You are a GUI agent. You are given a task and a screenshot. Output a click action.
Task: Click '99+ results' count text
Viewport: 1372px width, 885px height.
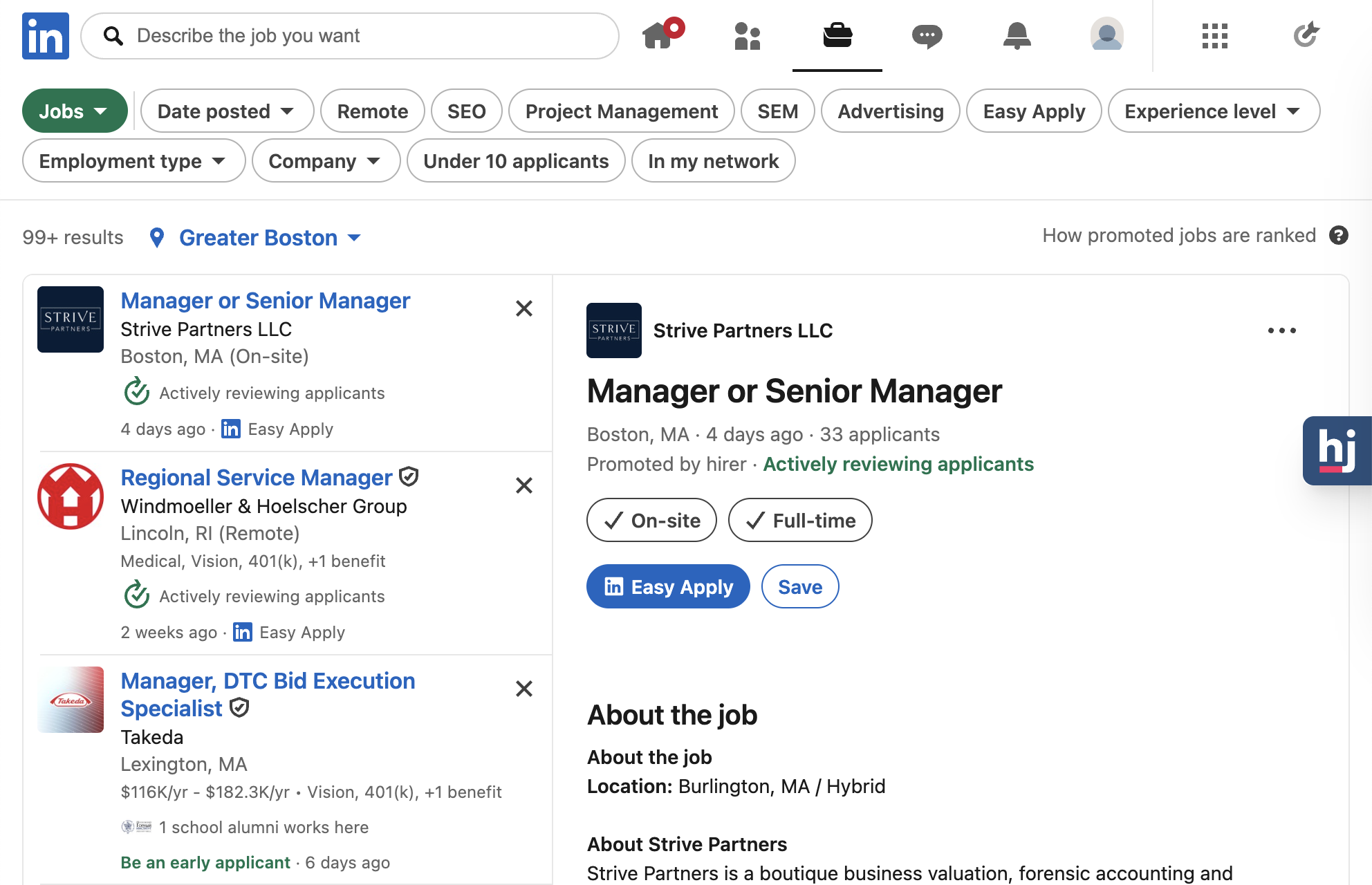(73, 237)
